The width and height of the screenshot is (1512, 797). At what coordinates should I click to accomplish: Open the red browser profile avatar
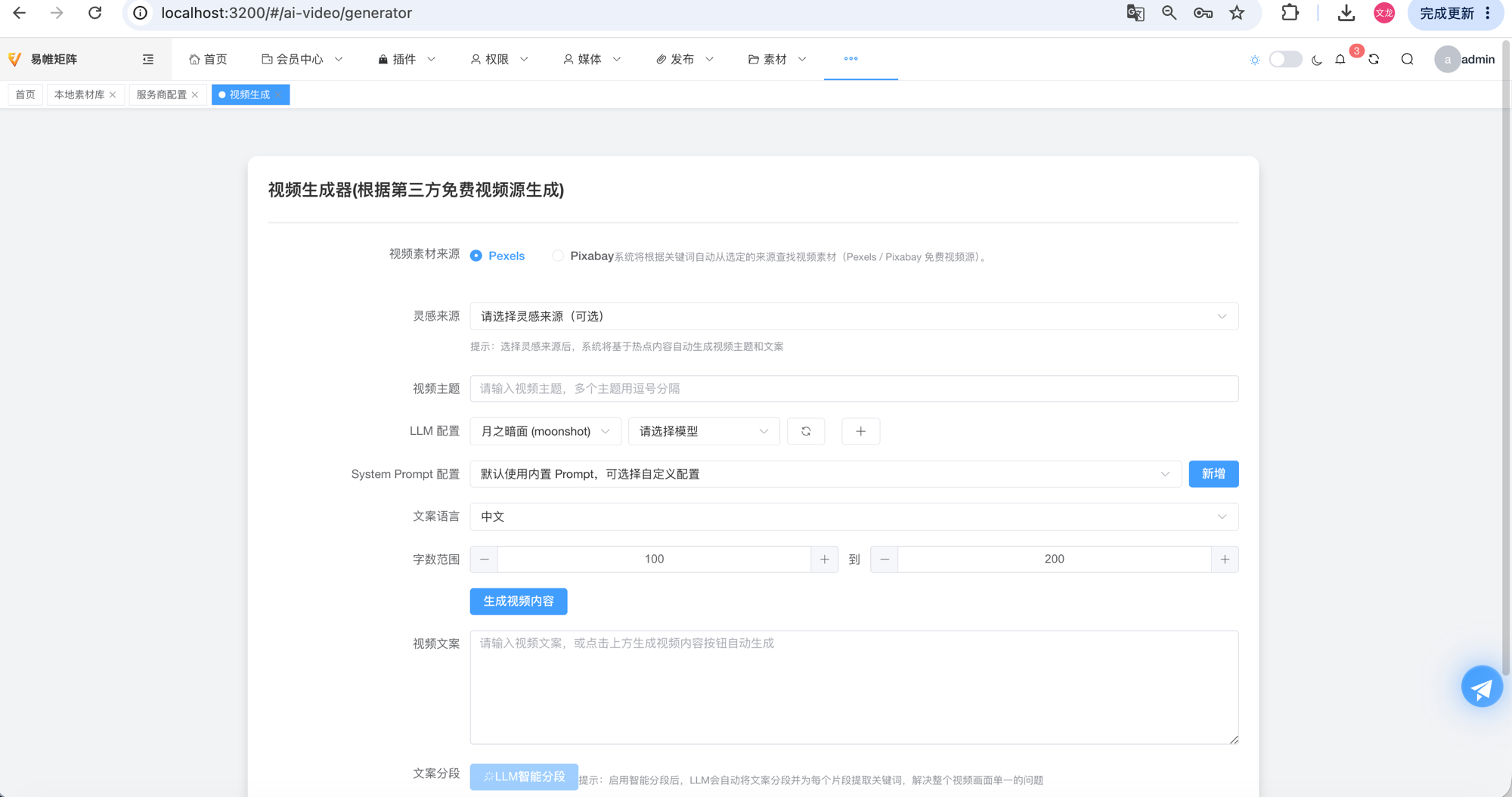tap(1384, 13)
